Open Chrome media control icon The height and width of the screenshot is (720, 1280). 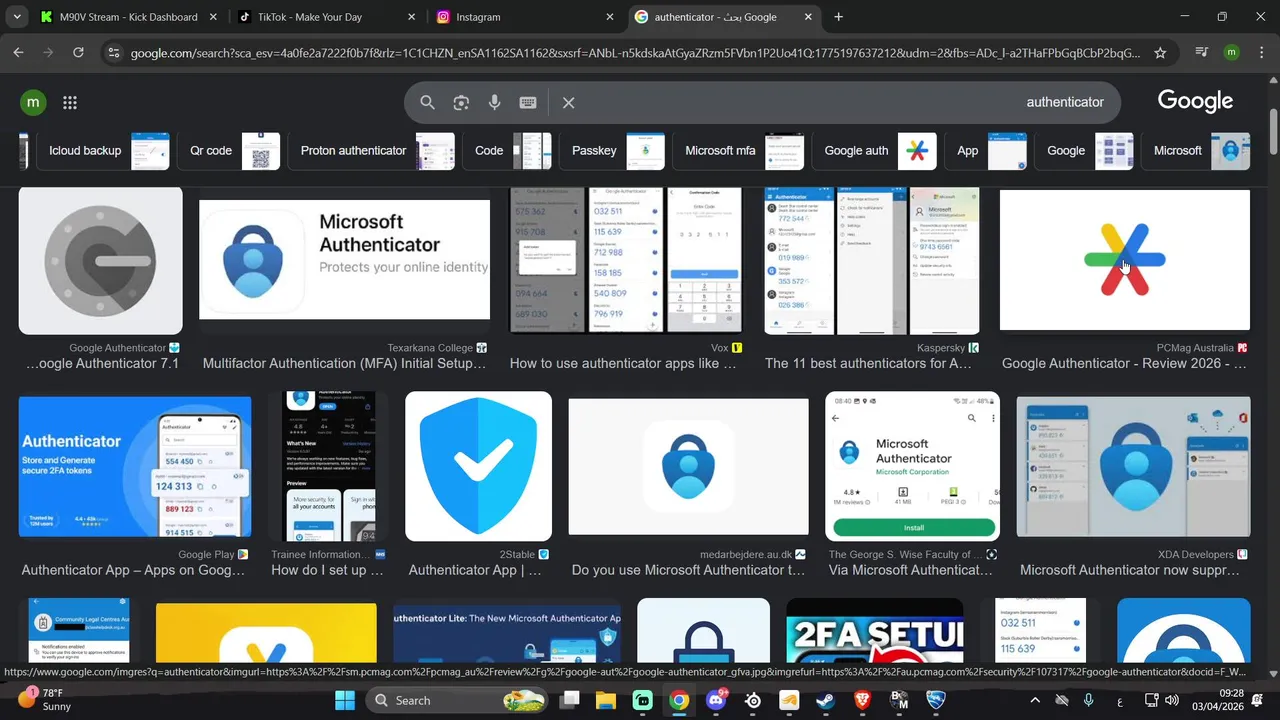pyautogui.click(x=1202, y=52)
